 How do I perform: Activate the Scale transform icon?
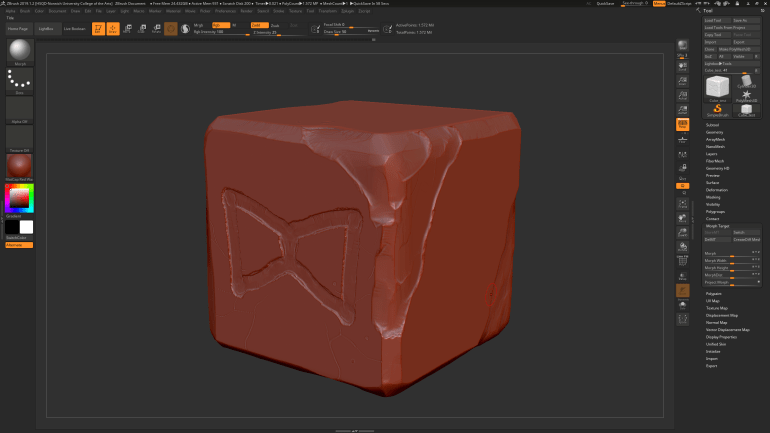[142, 29]
